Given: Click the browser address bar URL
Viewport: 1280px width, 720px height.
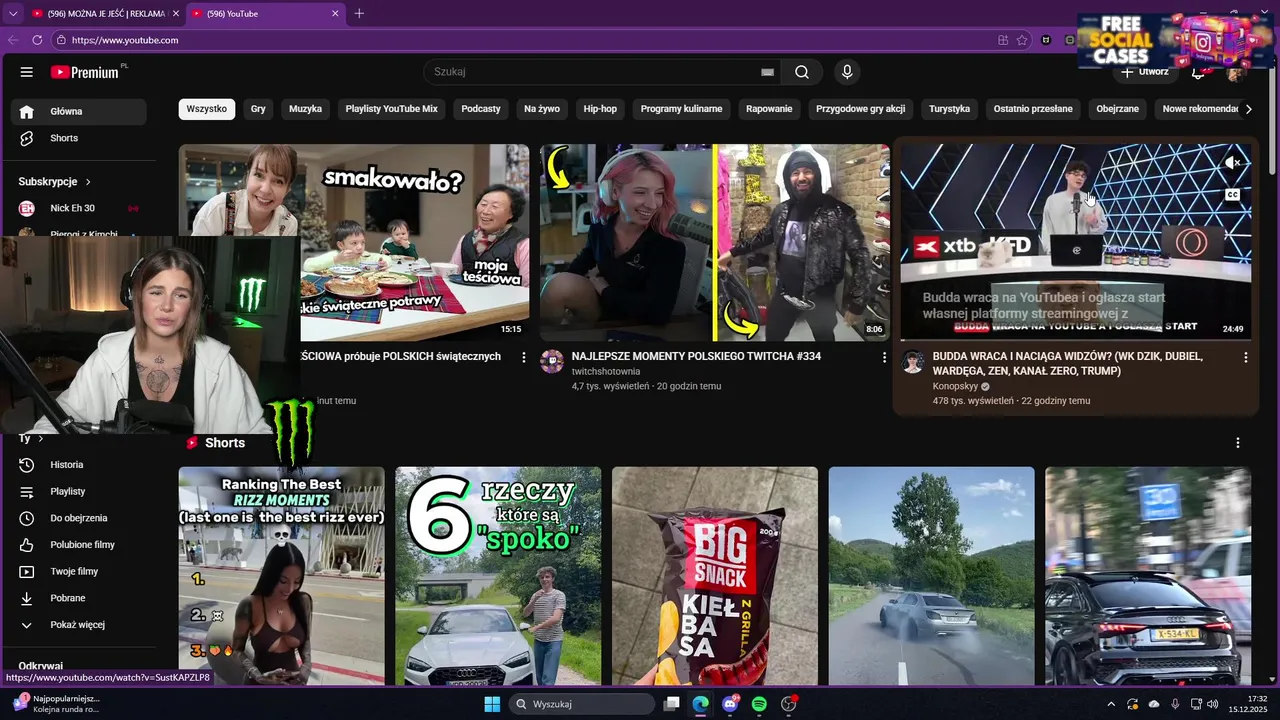Looking at the screenshot, I should tap(125, 40).
